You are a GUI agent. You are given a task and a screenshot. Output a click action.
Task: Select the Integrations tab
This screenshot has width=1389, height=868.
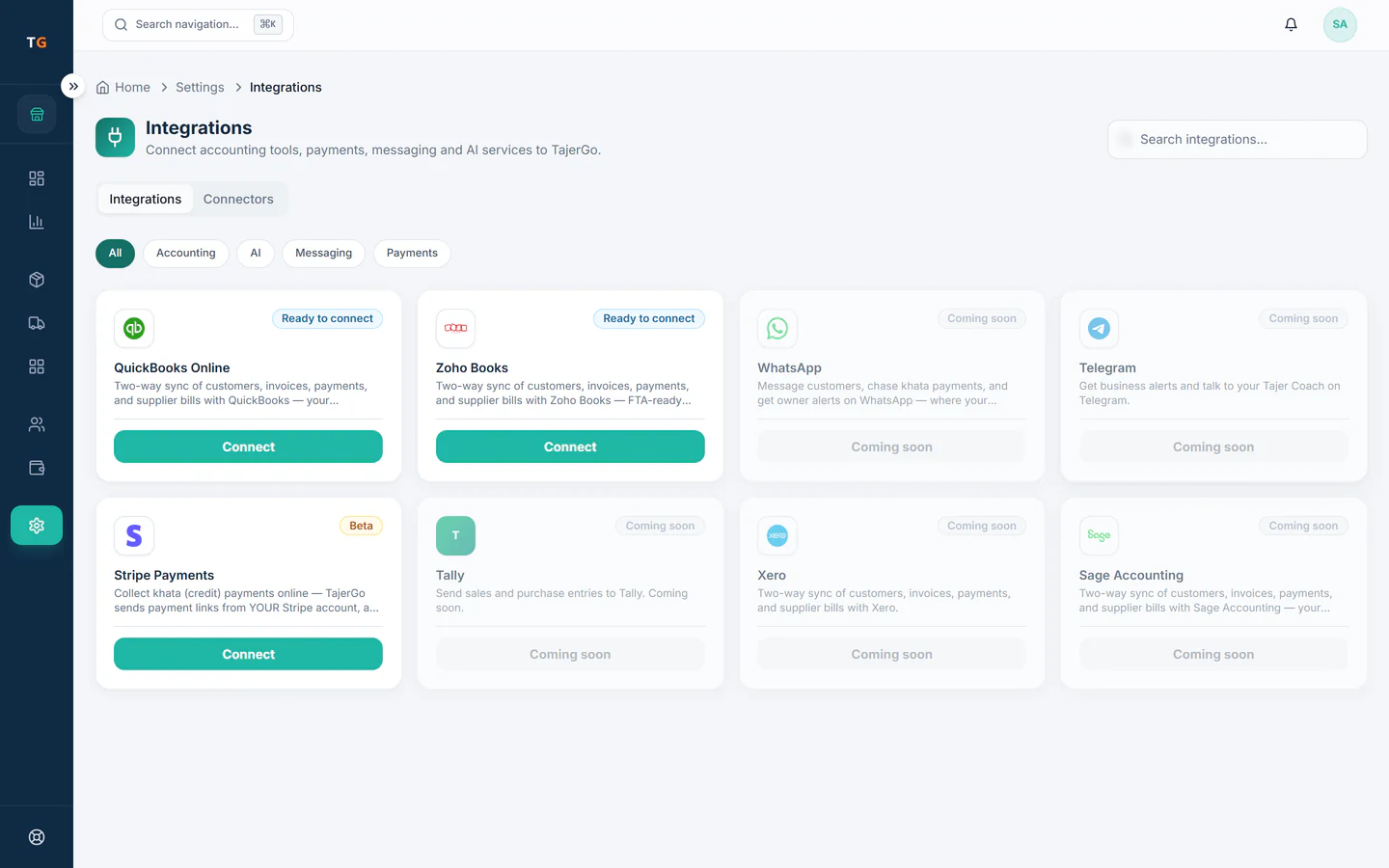point(146,199)
